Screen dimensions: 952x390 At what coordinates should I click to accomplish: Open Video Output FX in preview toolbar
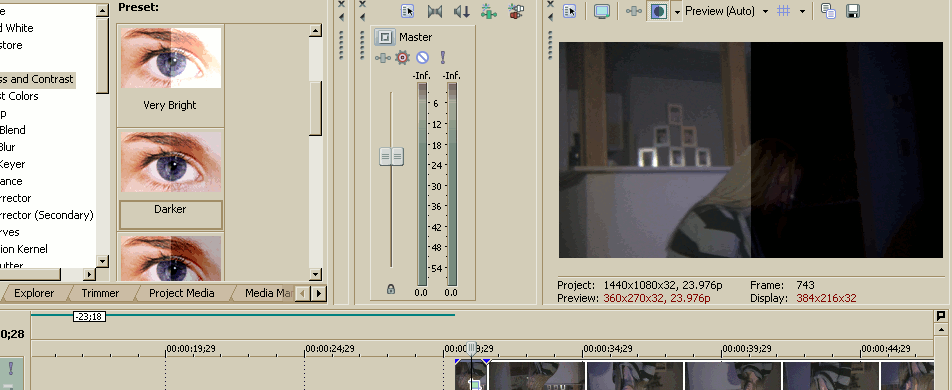tap(634, 11)
